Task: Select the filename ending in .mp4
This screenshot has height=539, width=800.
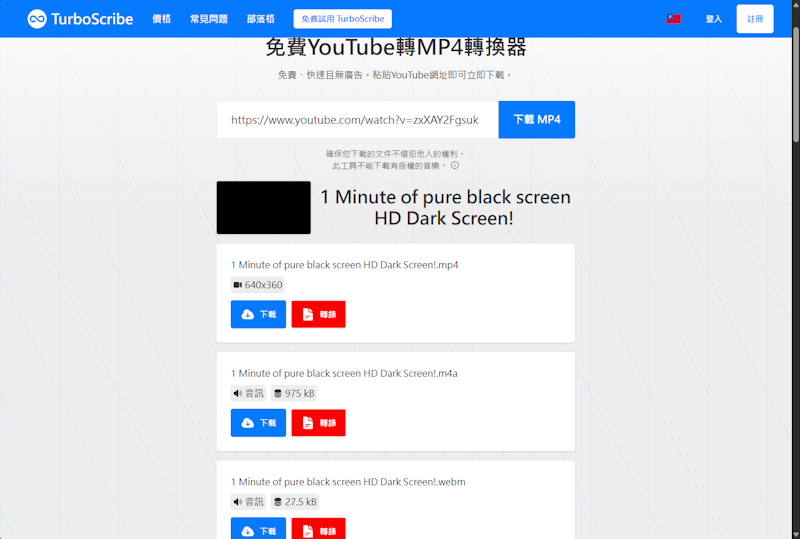Action: [344, 265]
